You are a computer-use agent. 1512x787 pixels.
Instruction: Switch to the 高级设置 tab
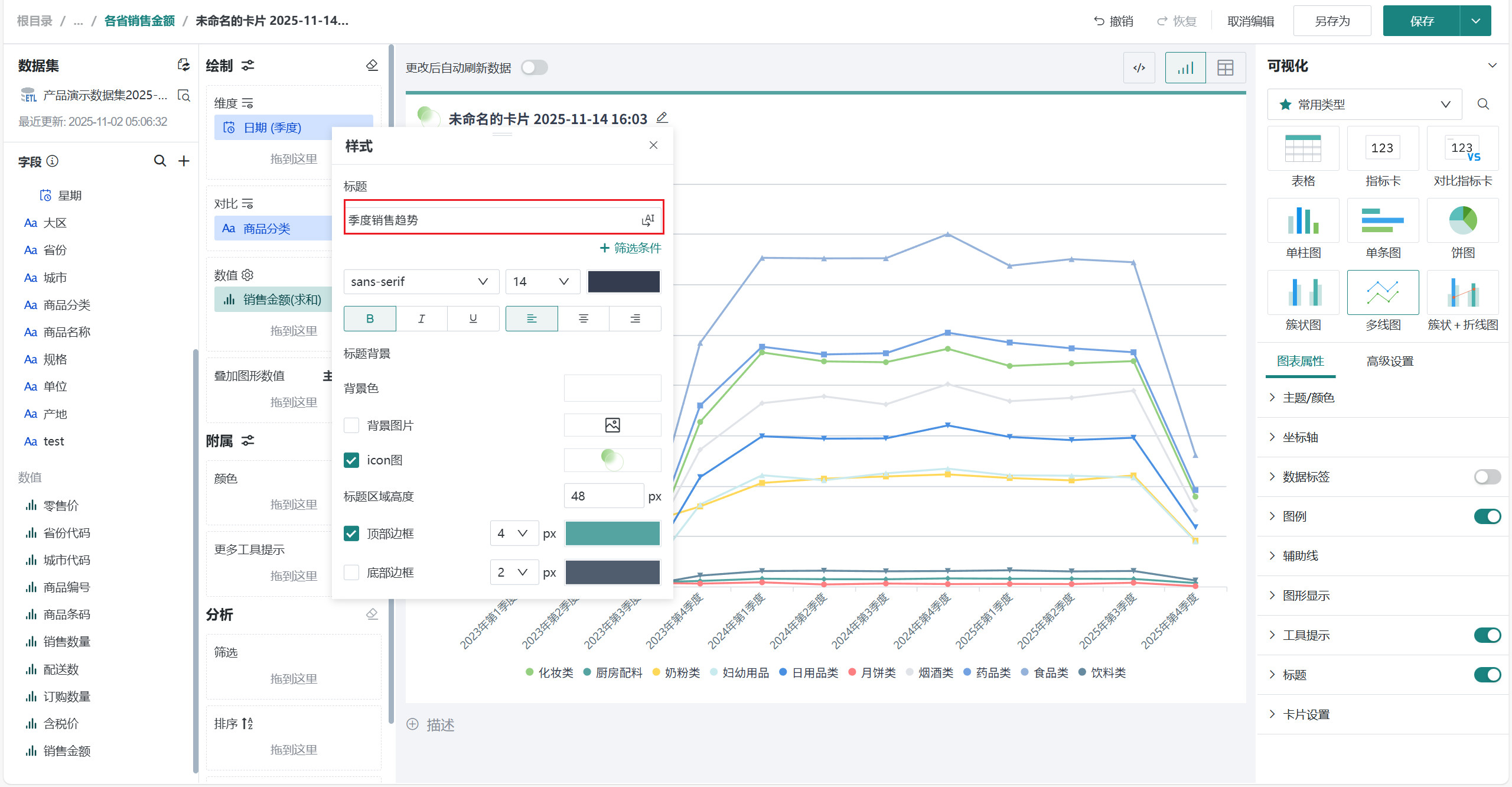[x=1390, y=361]
